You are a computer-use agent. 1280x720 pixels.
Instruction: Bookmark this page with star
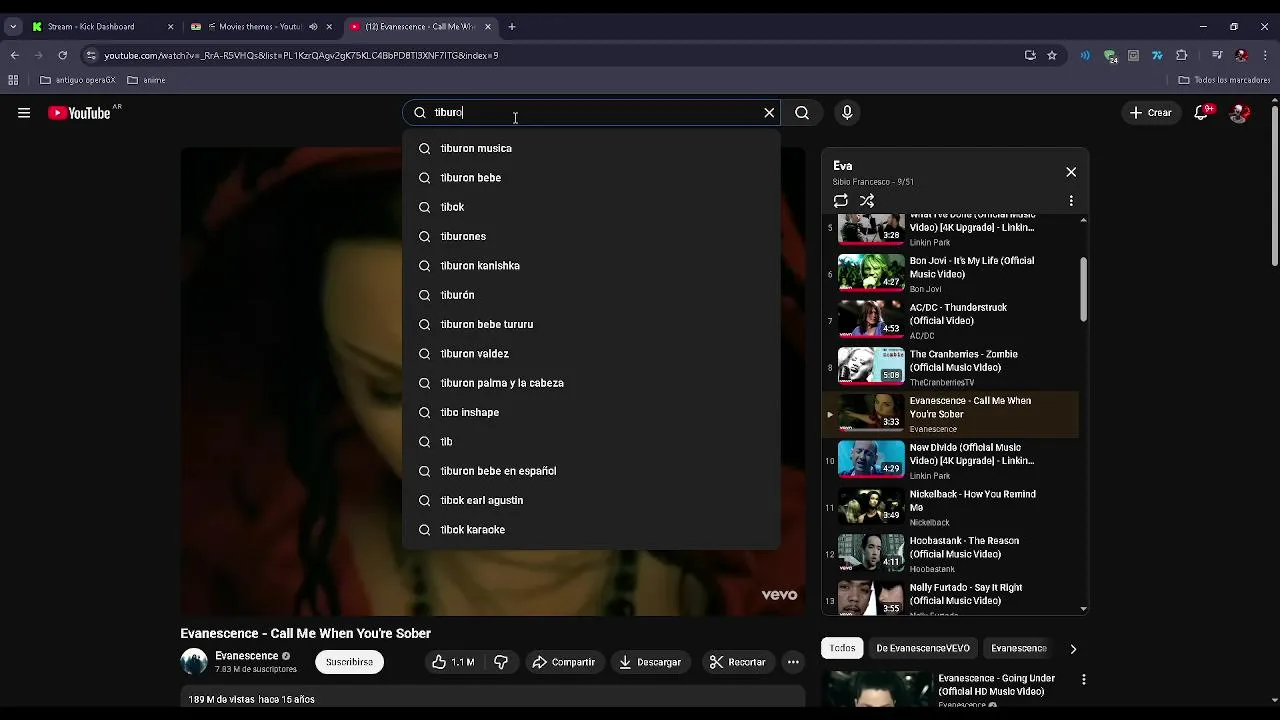1052,56
